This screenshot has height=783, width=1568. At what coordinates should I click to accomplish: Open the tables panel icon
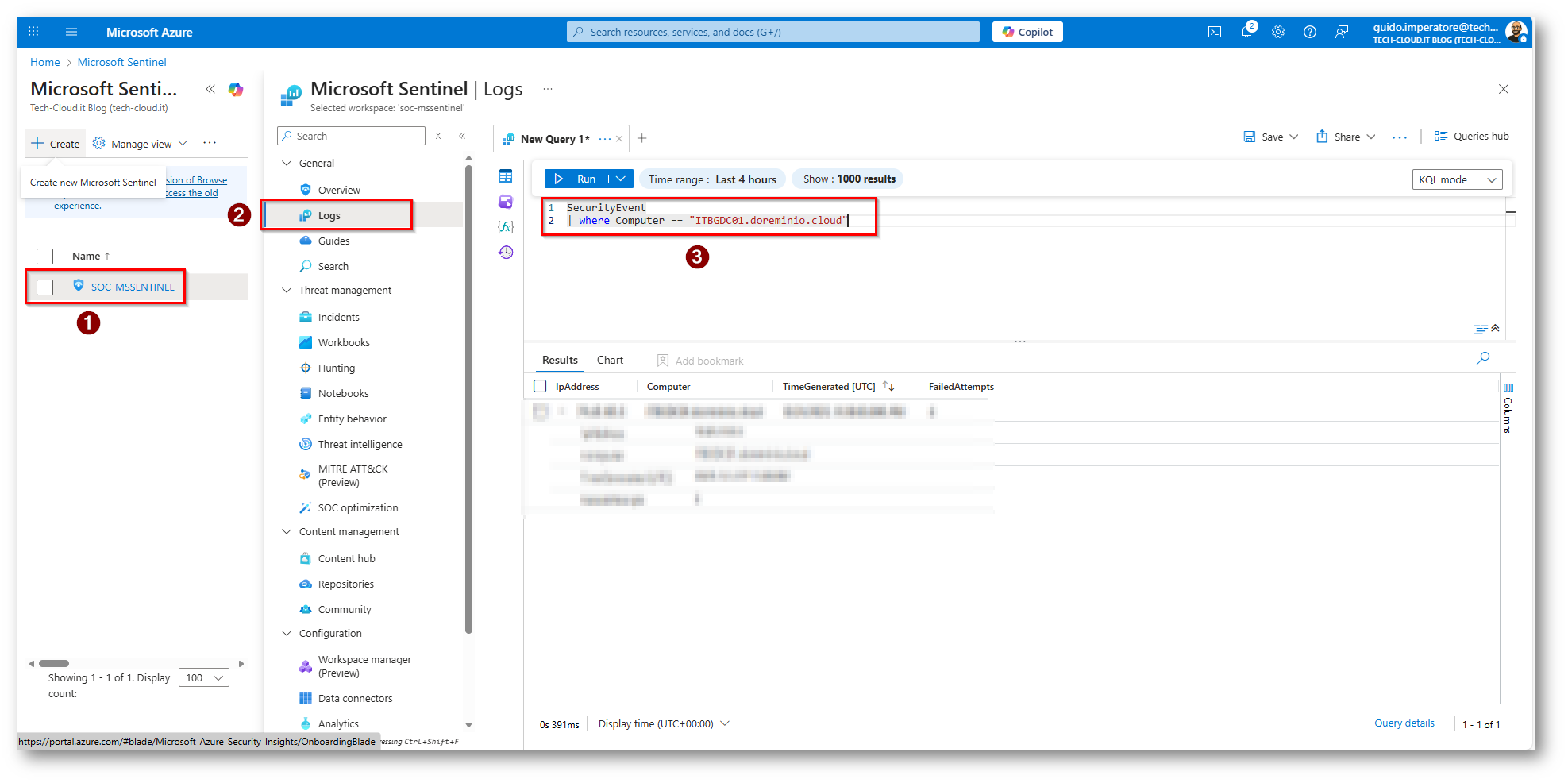pyautogui.click(x=506, y=176)
